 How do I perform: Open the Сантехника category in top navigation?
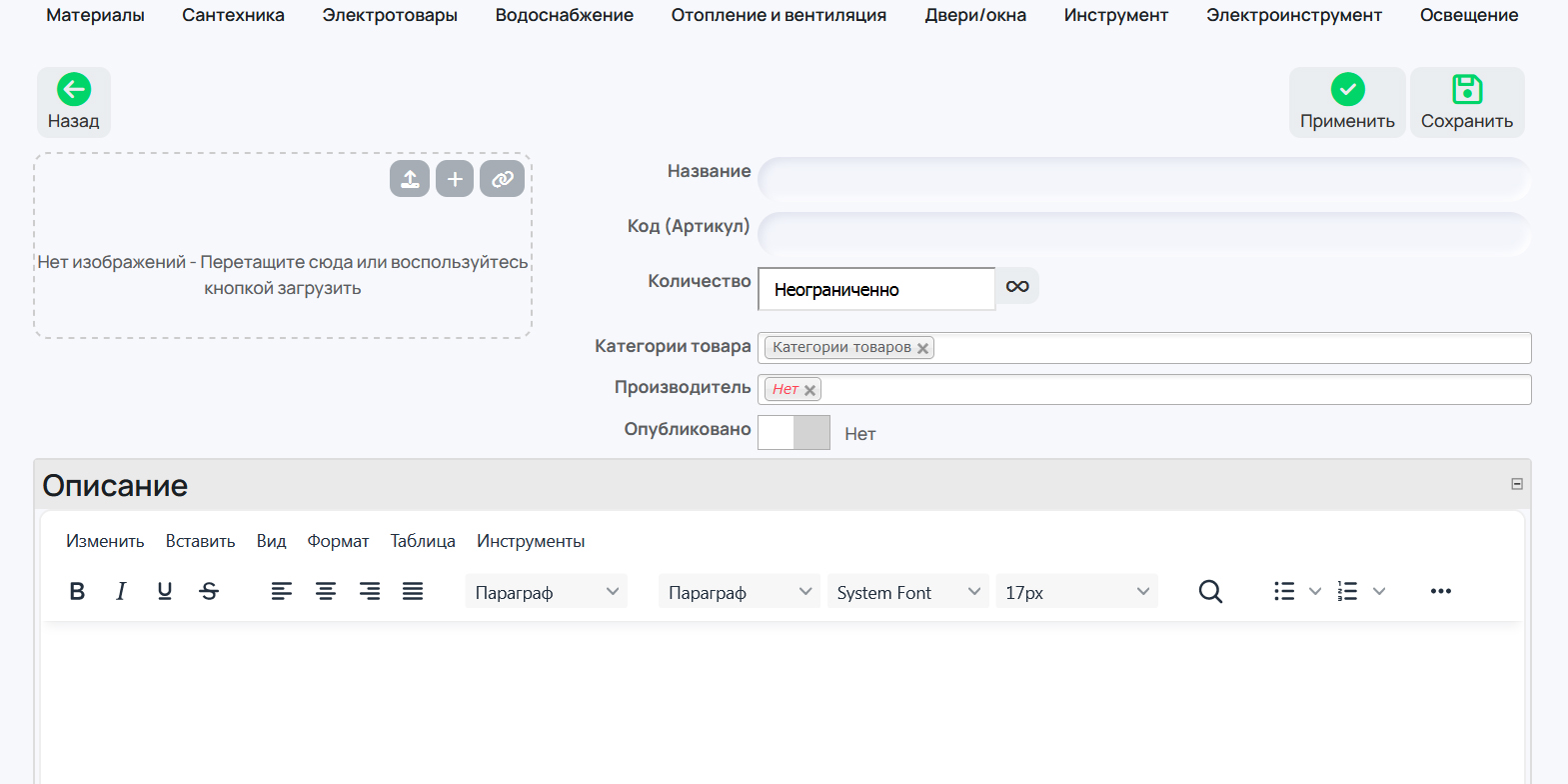[233, 15]
